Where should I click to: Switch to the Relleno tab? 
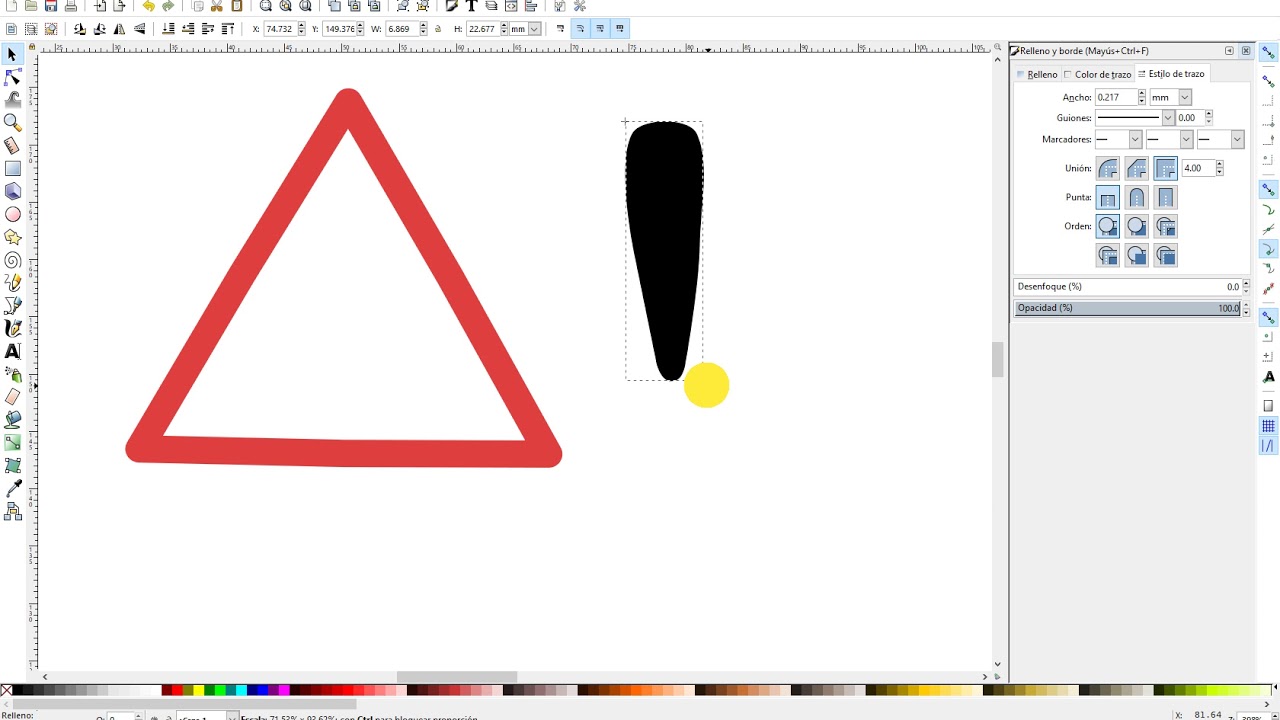(1037, 74)
